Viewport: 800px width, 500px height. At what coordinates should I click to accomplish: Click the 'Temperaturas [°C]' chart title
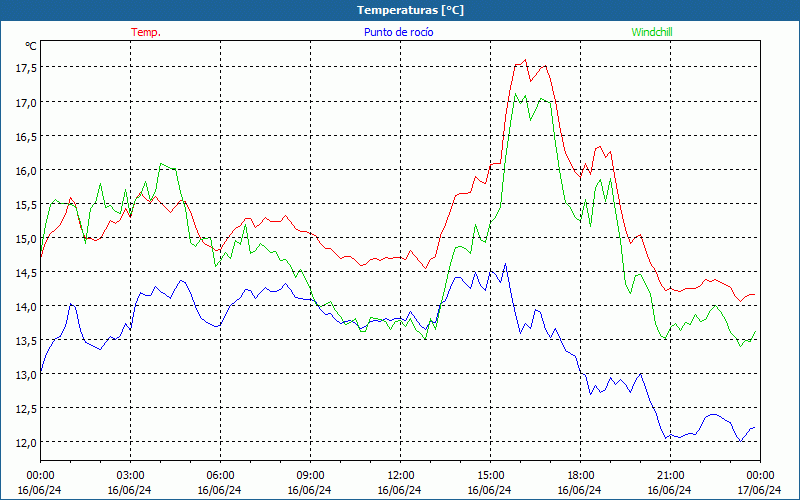(410, 10)
